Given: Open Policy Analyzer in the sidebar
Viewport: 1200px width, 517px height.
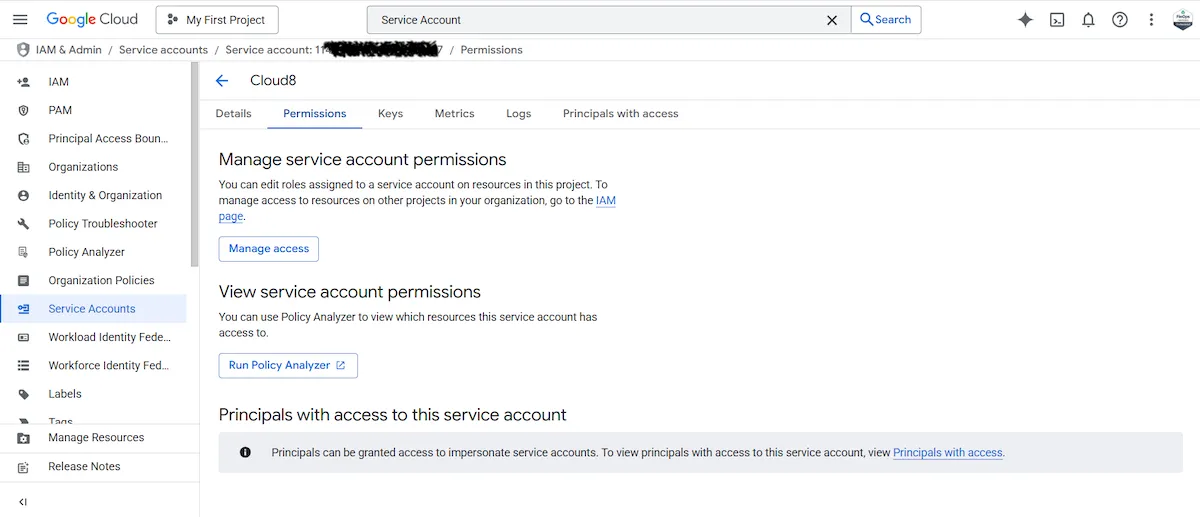Looking at the screenshot, I should coord(94,252).
